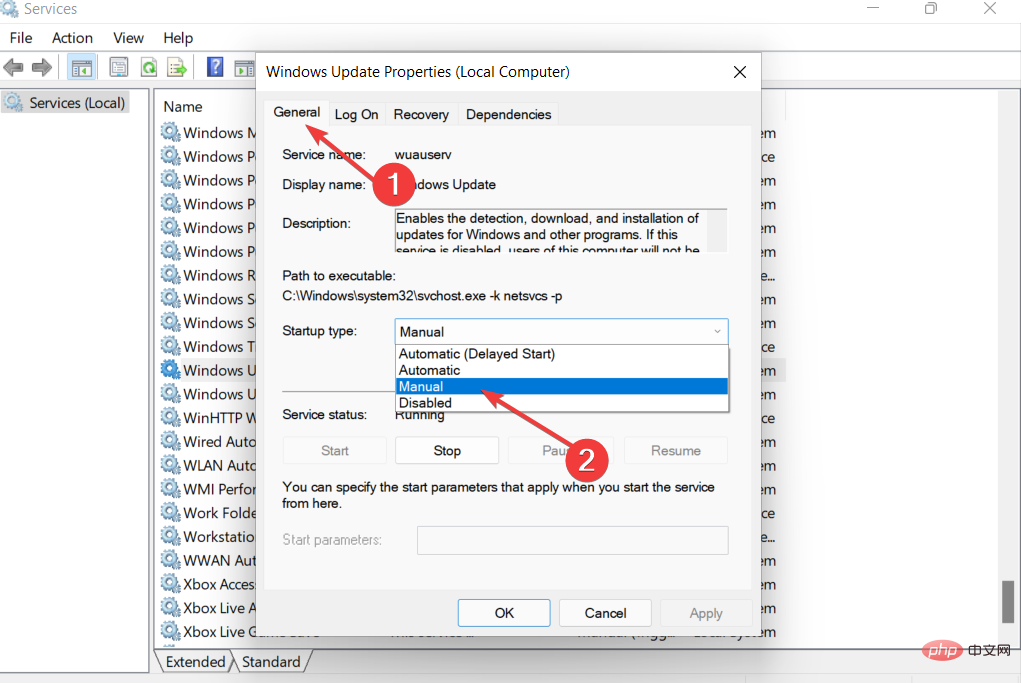Switch to the General tab
The width and height of the screenshot is (1021, 683).
[296, 112]
